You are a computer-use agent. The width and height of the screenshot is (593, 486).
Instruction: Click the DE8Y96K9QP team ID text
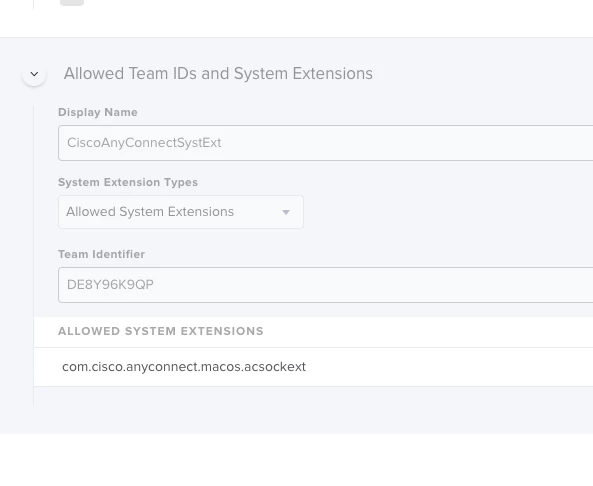tap(110, 285)
